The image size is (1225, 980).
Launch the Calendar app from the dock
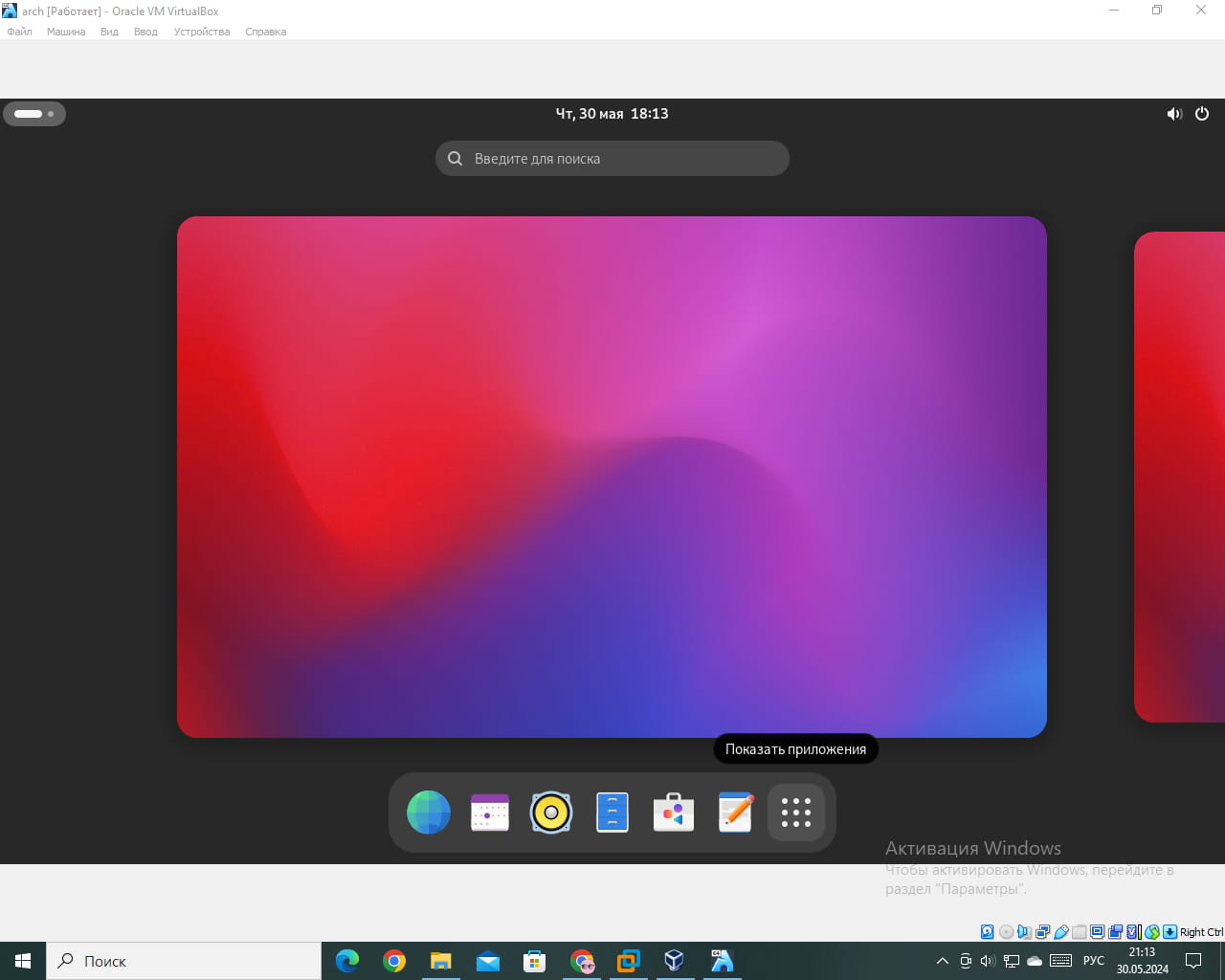(490, 813)
